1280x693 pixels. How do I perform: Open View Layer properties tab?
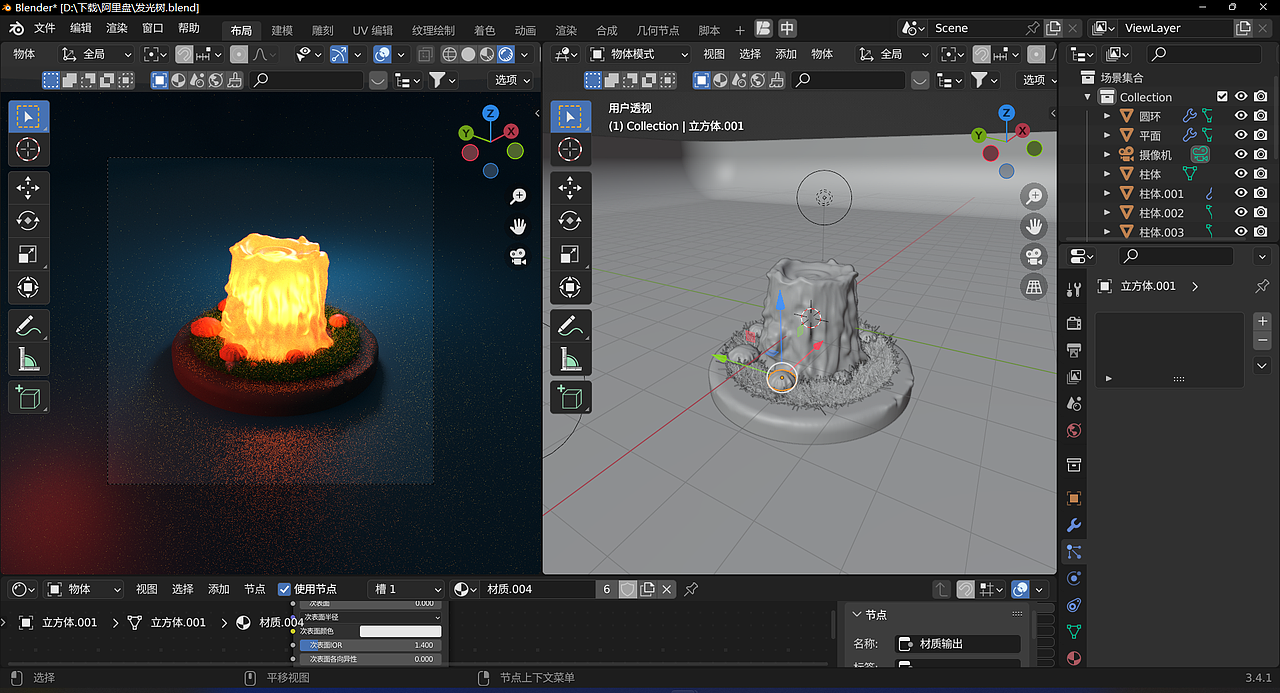tap(1074, 377)
